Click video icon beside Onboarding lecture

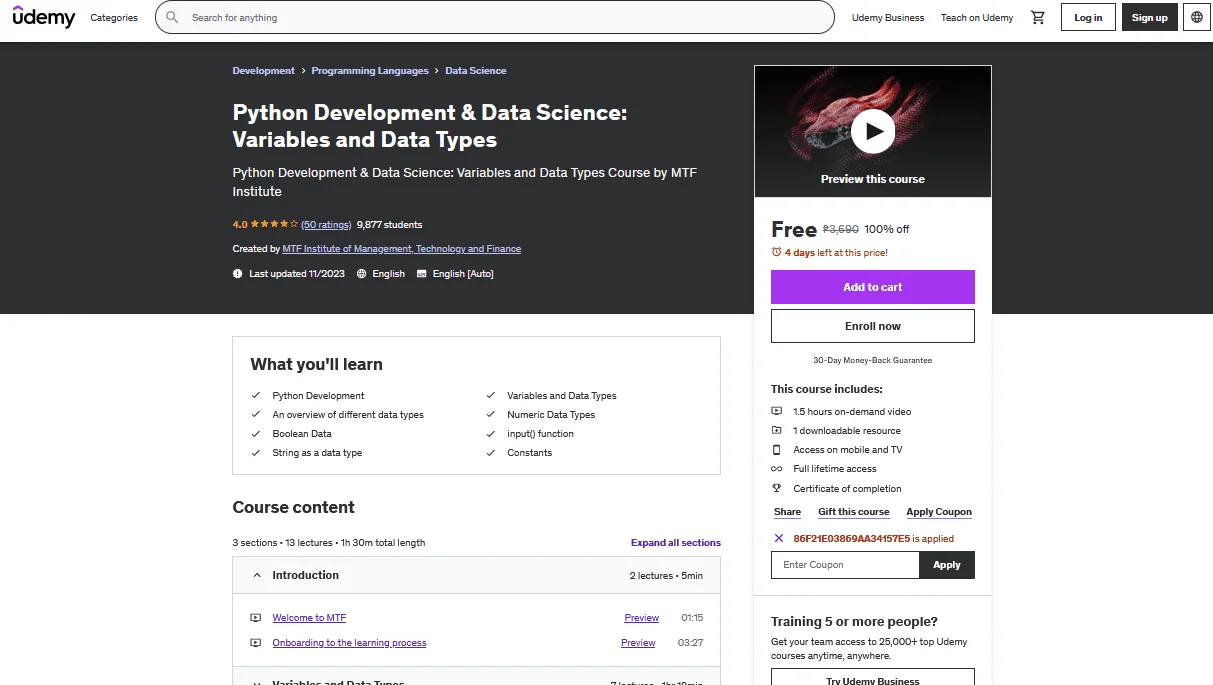[256, 643]
